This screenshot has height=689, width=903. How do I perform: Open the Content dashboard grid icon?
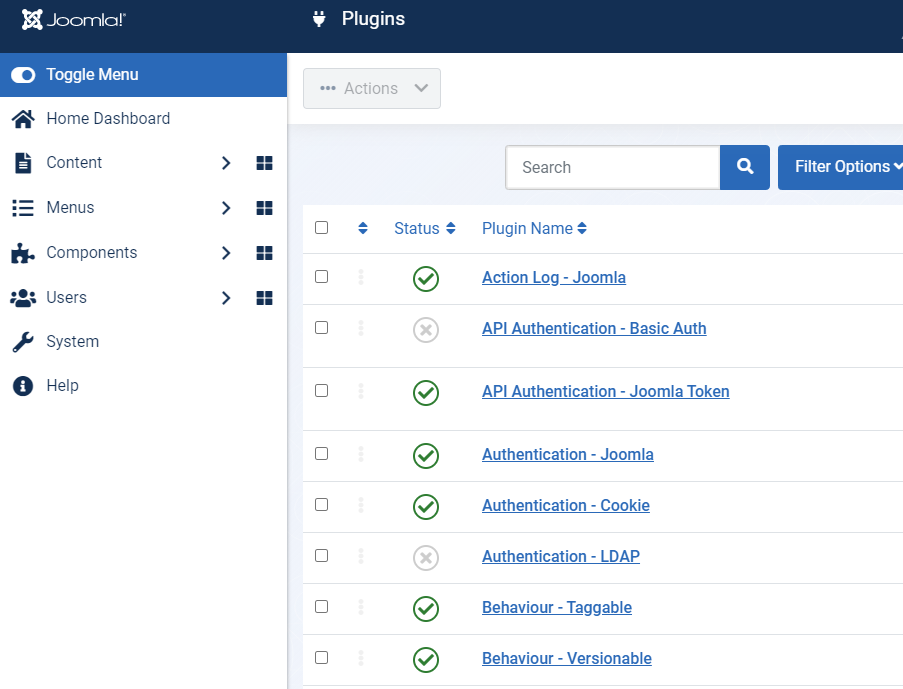(x=264, y=163)
